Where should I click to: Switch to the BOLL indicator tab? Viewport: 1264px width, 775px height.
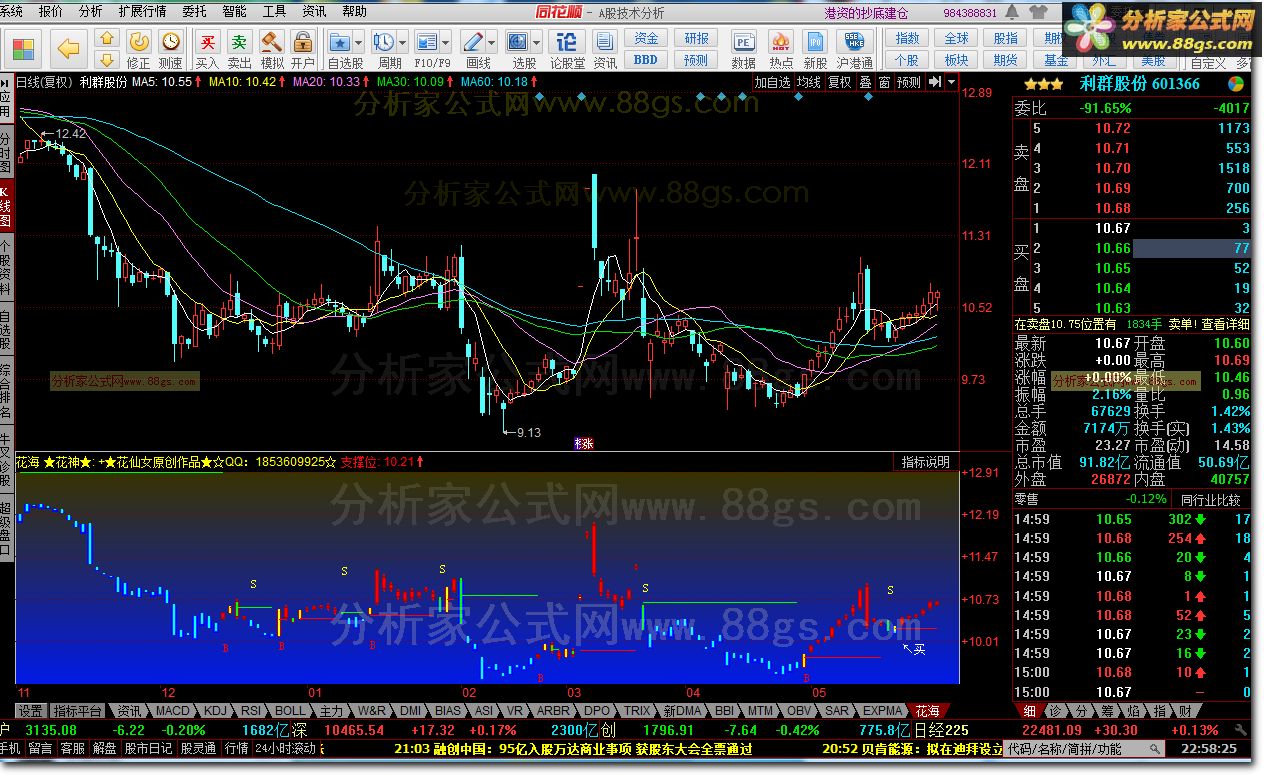(x=291, y=711)
